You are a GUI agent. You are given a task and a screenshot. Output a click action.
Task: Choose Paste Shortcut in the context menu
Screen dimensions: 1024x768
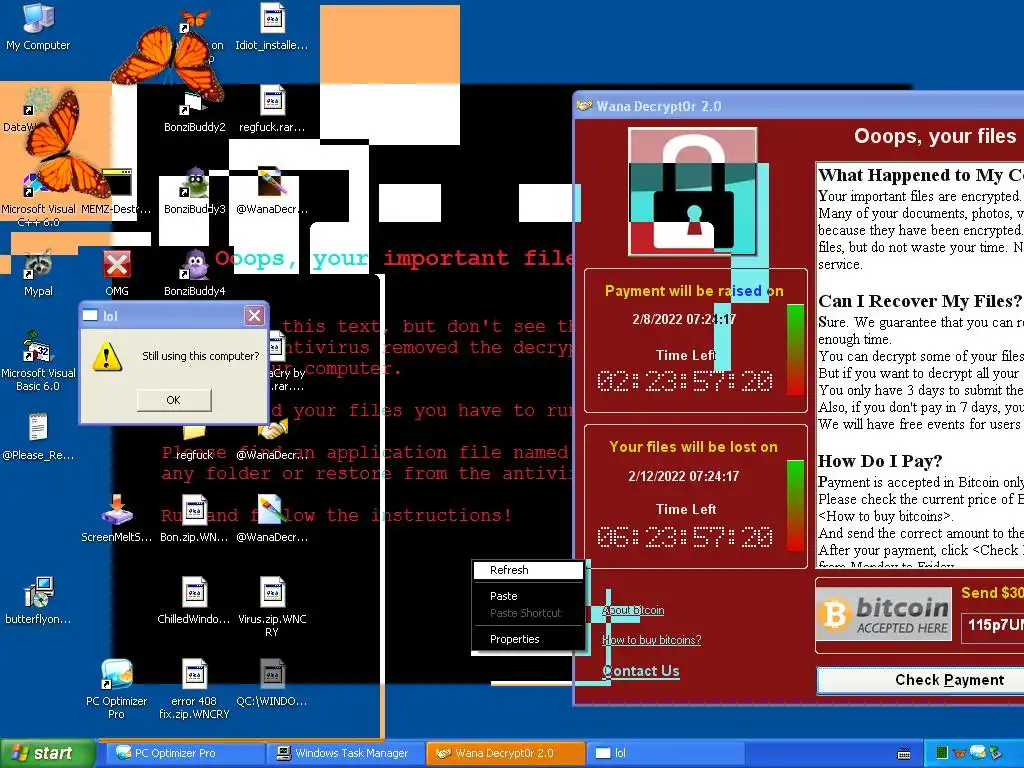click(x=528, y=613)
